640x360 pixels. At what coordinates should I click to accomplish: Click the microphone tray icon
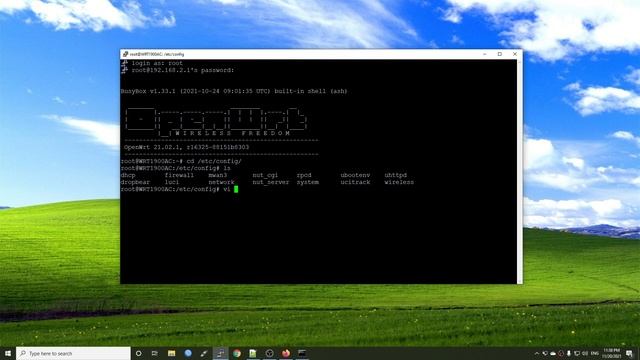pyautogui.click(x=569, y=353)
